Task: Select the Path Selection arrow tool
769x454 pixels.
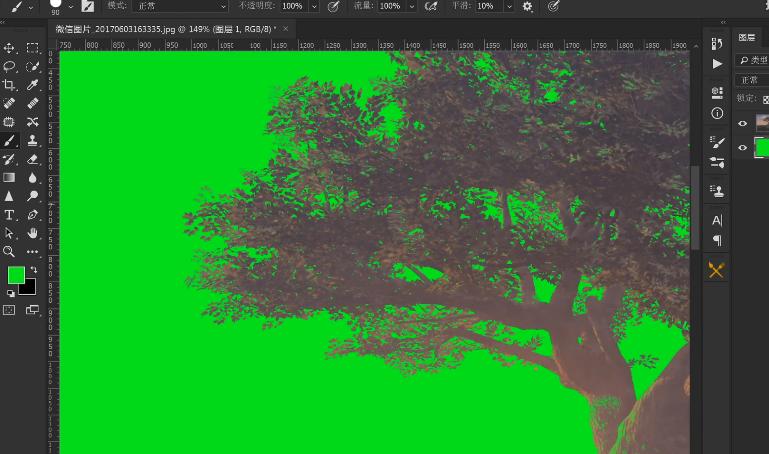Action: point(9,233)
